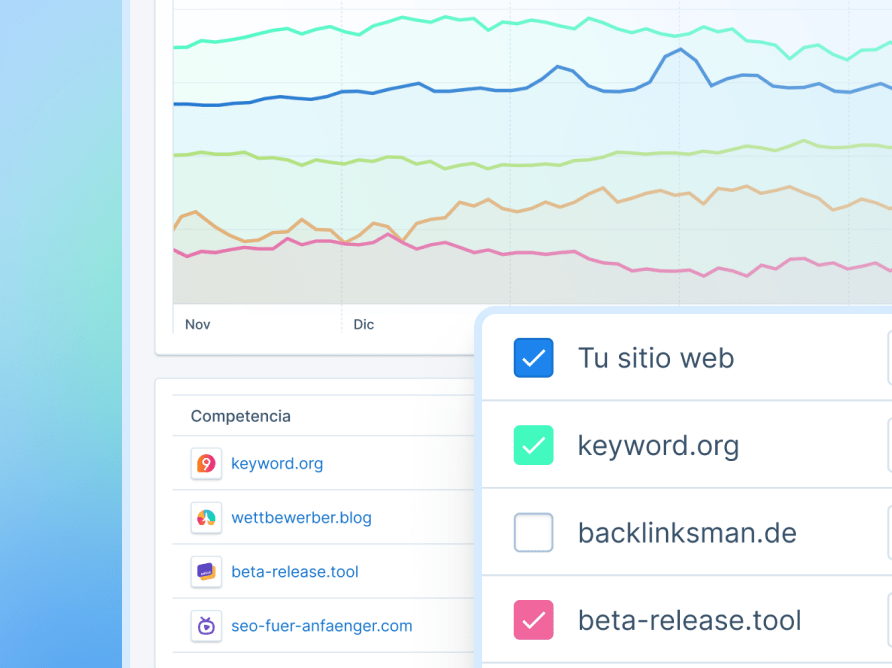Open the wettbewerber.blog competitor link
The image size is (892, 668).
(x=301, y=518)
